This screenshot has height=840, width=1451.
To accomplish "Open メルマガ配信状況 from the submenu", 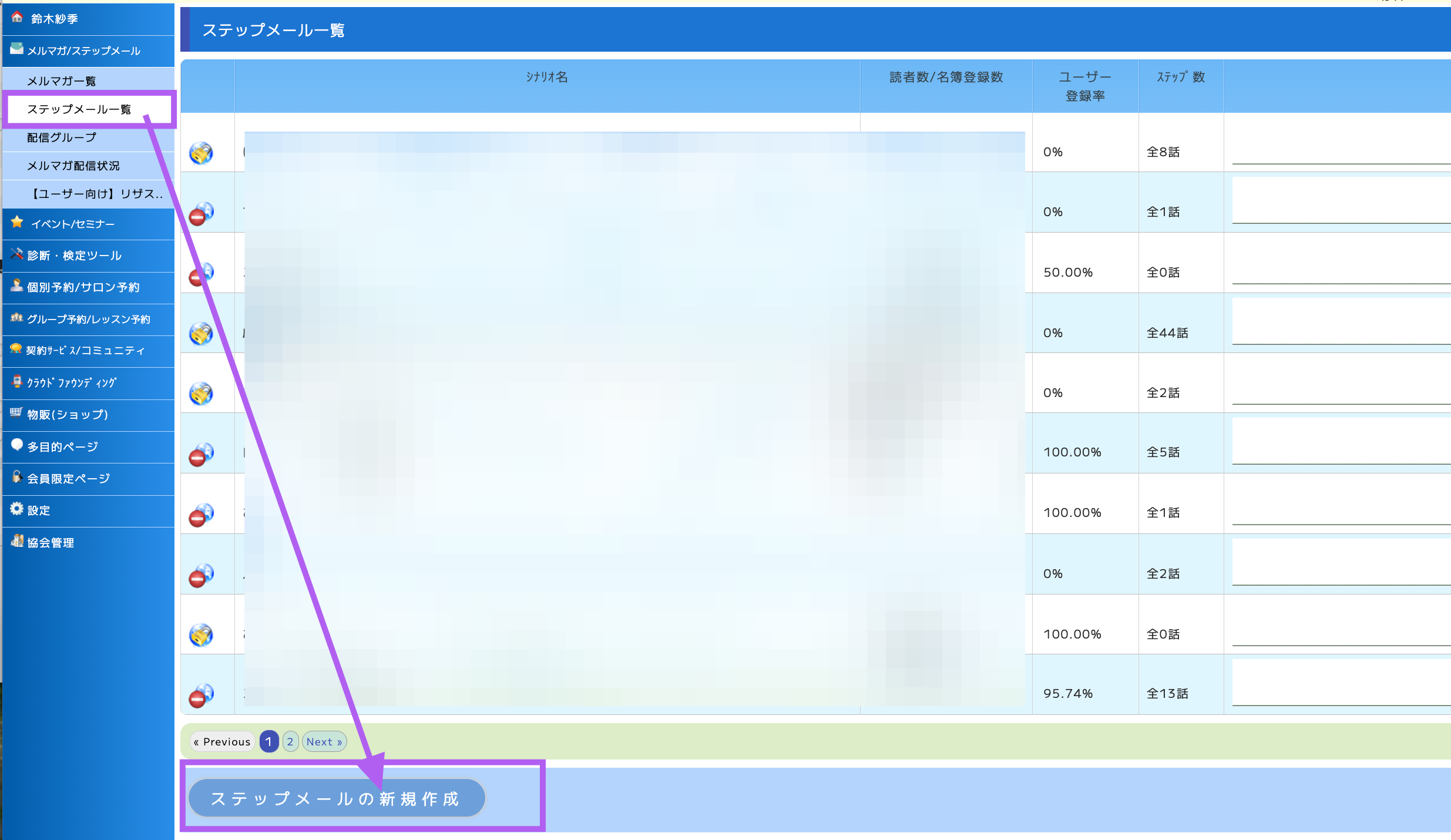I will (x=73, y=166).
